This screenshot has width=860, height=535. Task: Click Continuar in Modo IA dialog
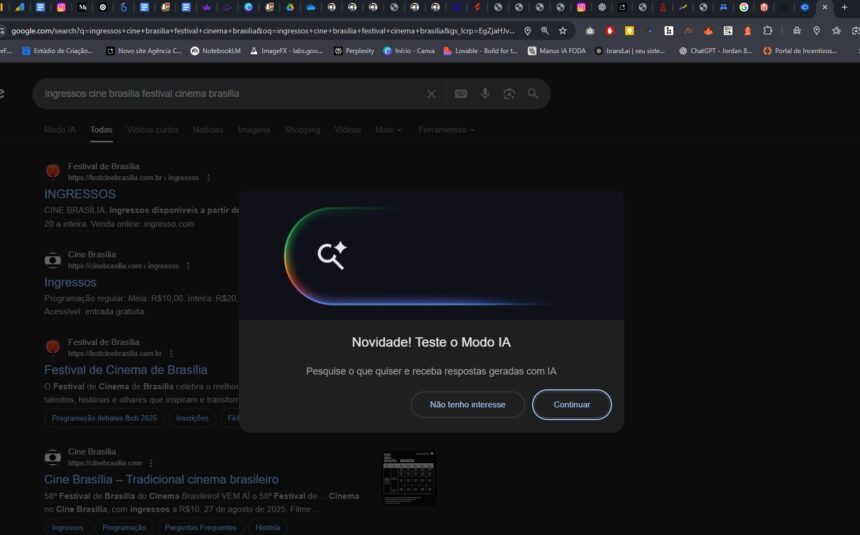[572, 404]
